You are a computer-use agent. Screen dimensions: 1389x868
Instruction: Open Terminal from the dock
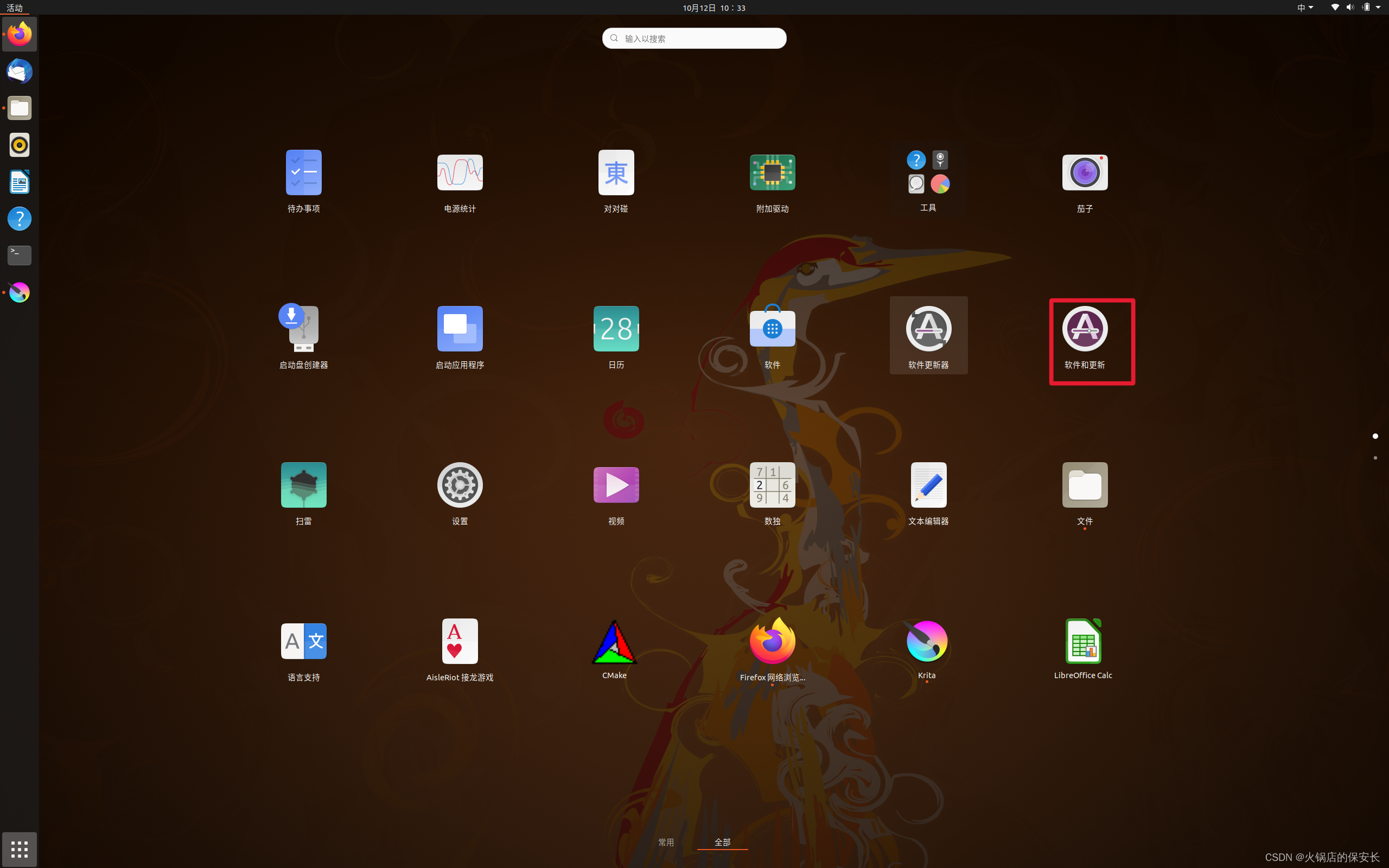pyautogui.click(x=20, y=256)
